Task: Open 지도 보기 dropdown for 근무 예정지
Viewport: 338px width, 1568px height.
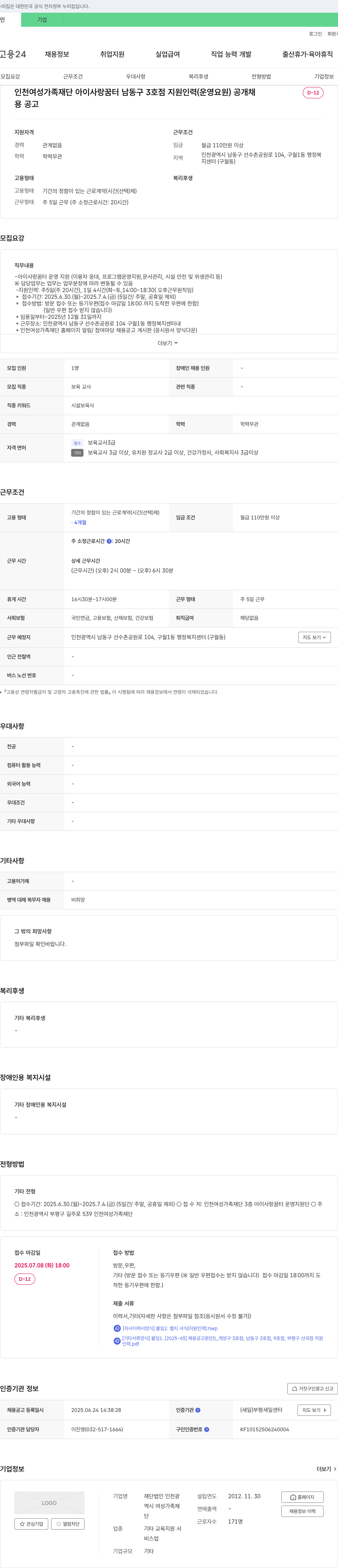Action: point(314,637)
